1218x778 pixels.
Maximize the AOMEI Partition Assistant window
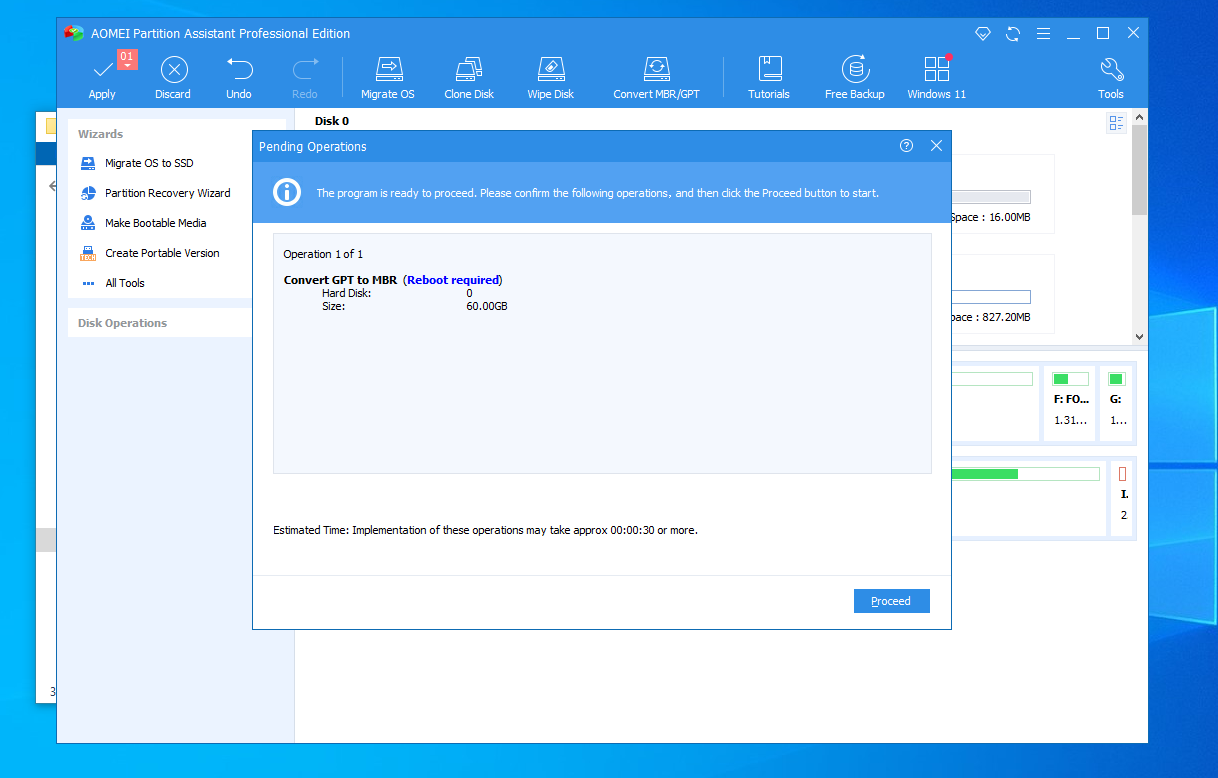[1103, 34]
